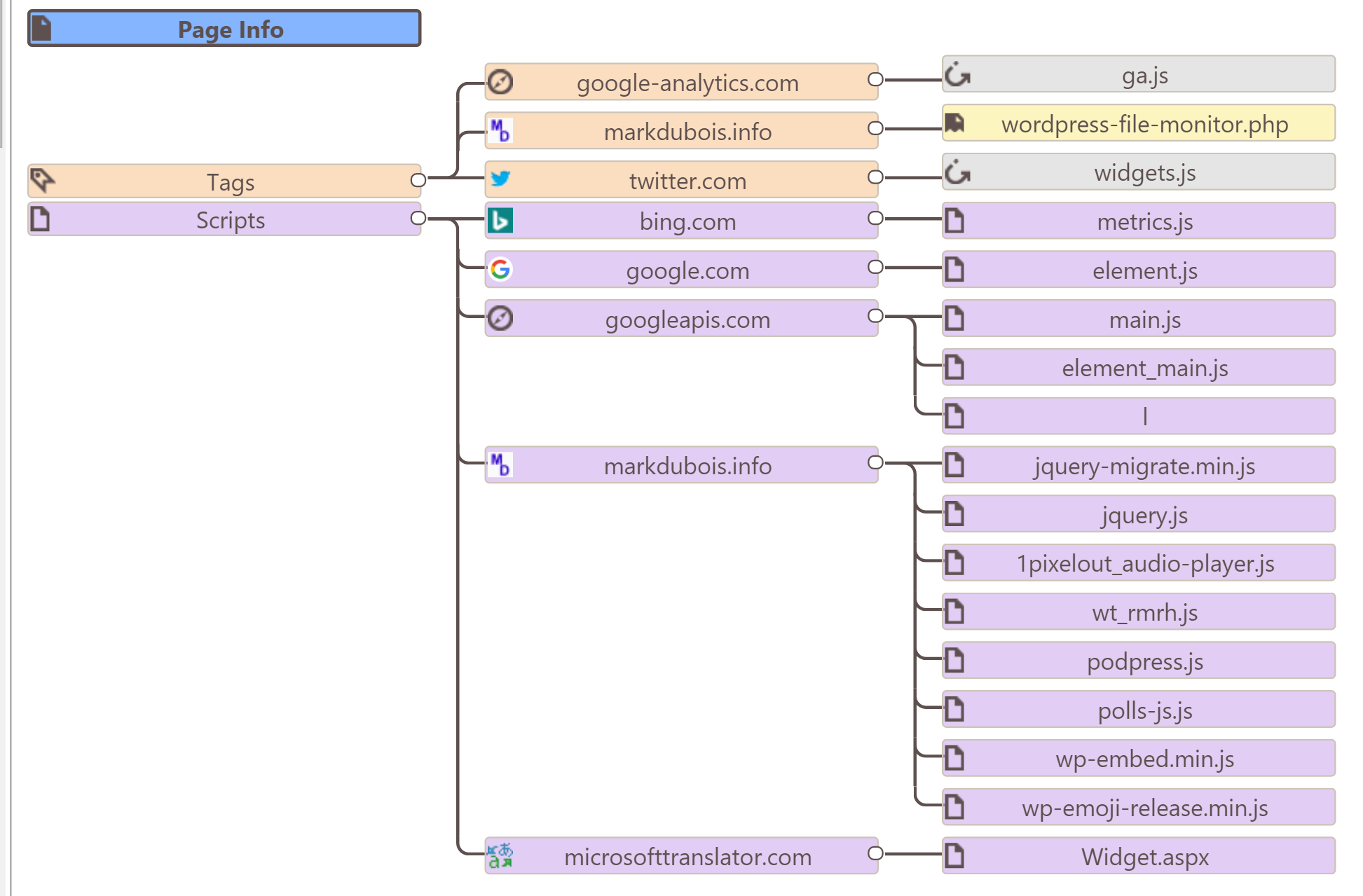Select the microsofttranslator.com node

[681, 856]
